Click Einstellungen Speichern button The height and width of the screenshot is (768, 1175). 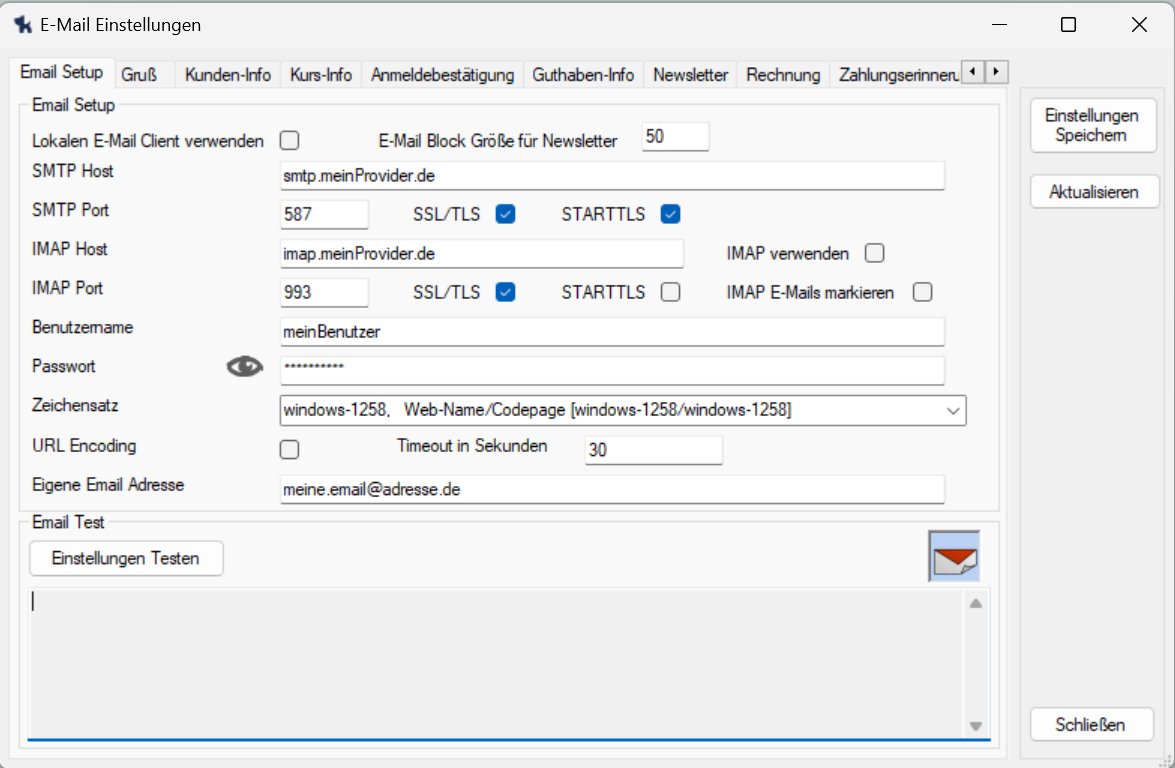coord(1092,126)
